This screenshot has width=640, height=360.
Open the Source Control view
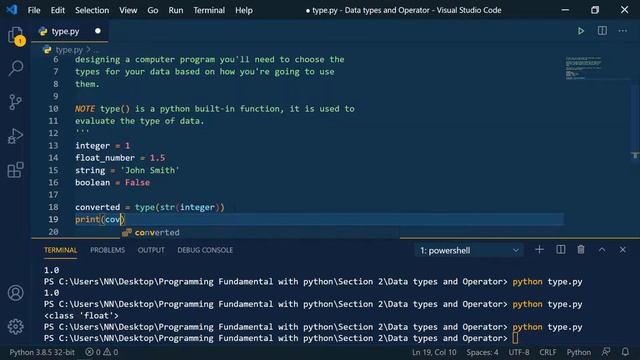coord(16,102)
